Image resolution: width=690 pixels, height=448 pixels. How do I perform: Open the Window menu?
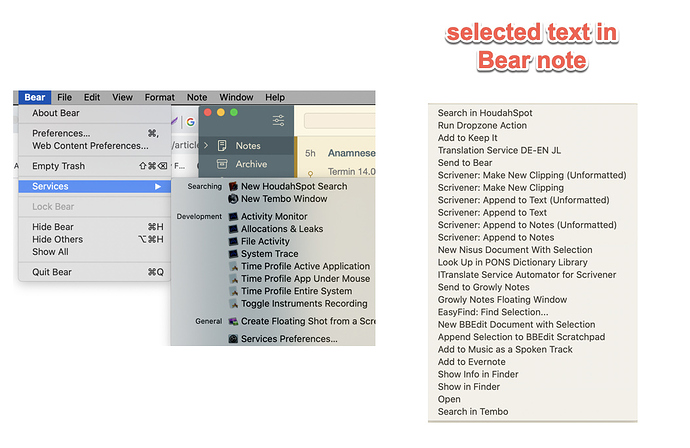236,97
